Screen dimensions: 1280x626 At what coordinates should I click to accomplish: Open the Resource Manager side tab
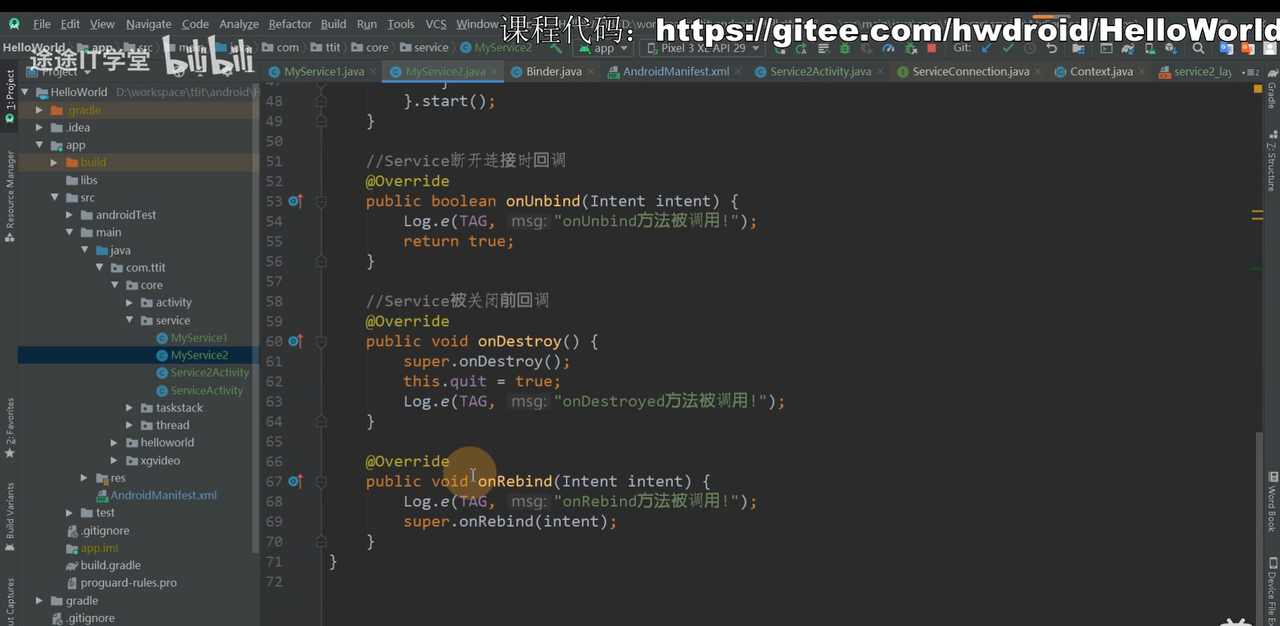[10, 198]
